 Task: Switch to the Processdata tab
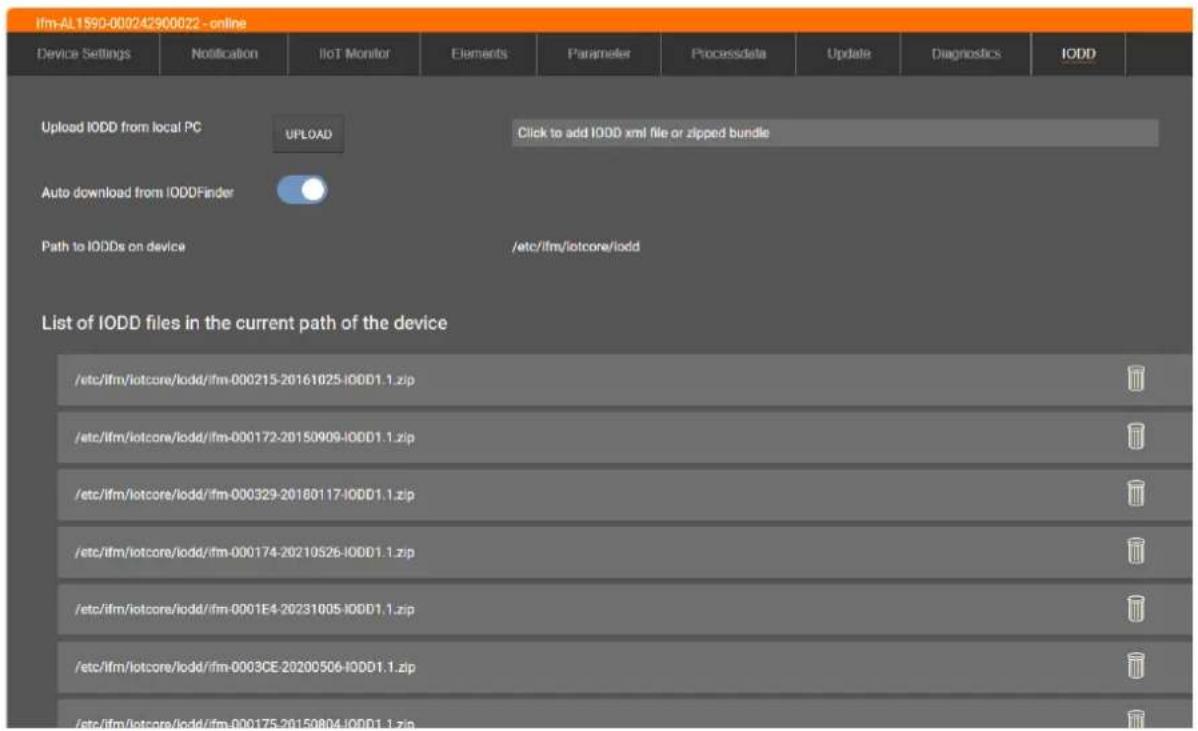pos(728,53)
